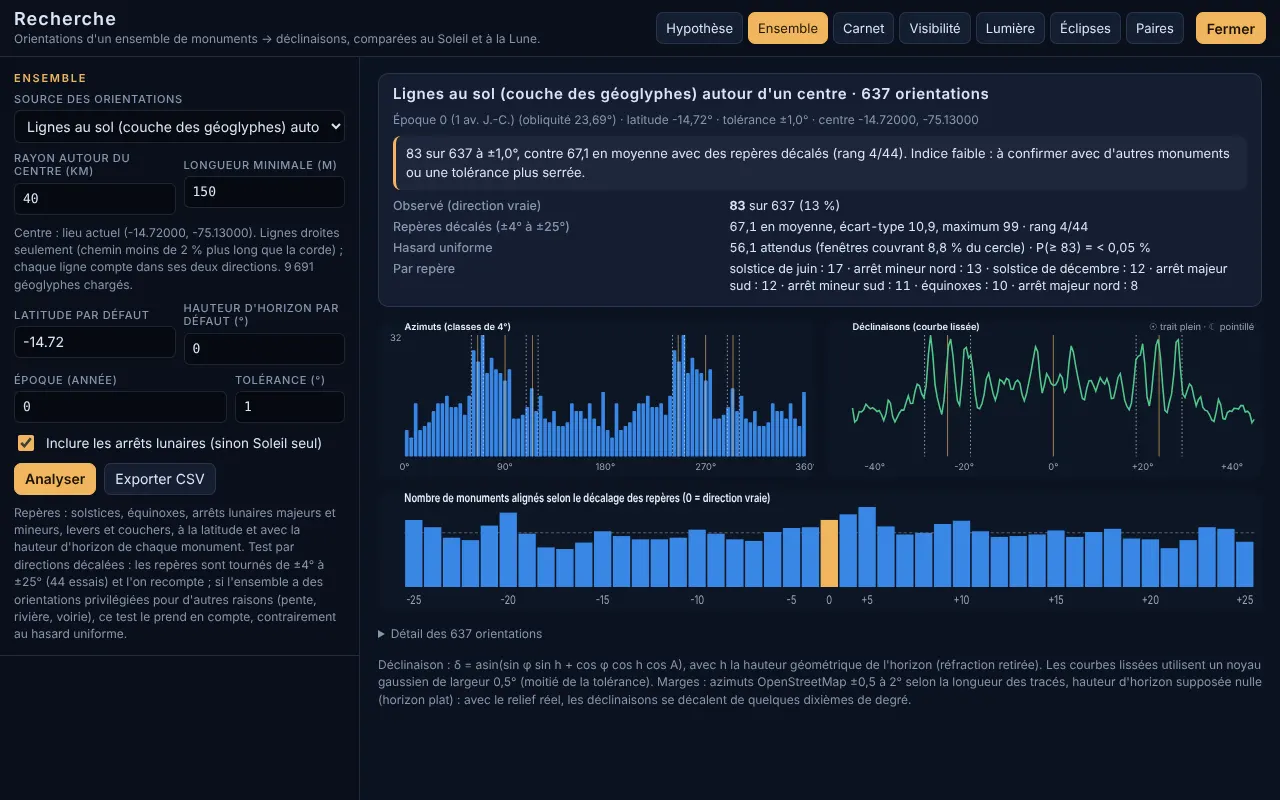
Task: Click the results heading 'Lignes au sol … 637 orientations'
Action: click(691, 94)
